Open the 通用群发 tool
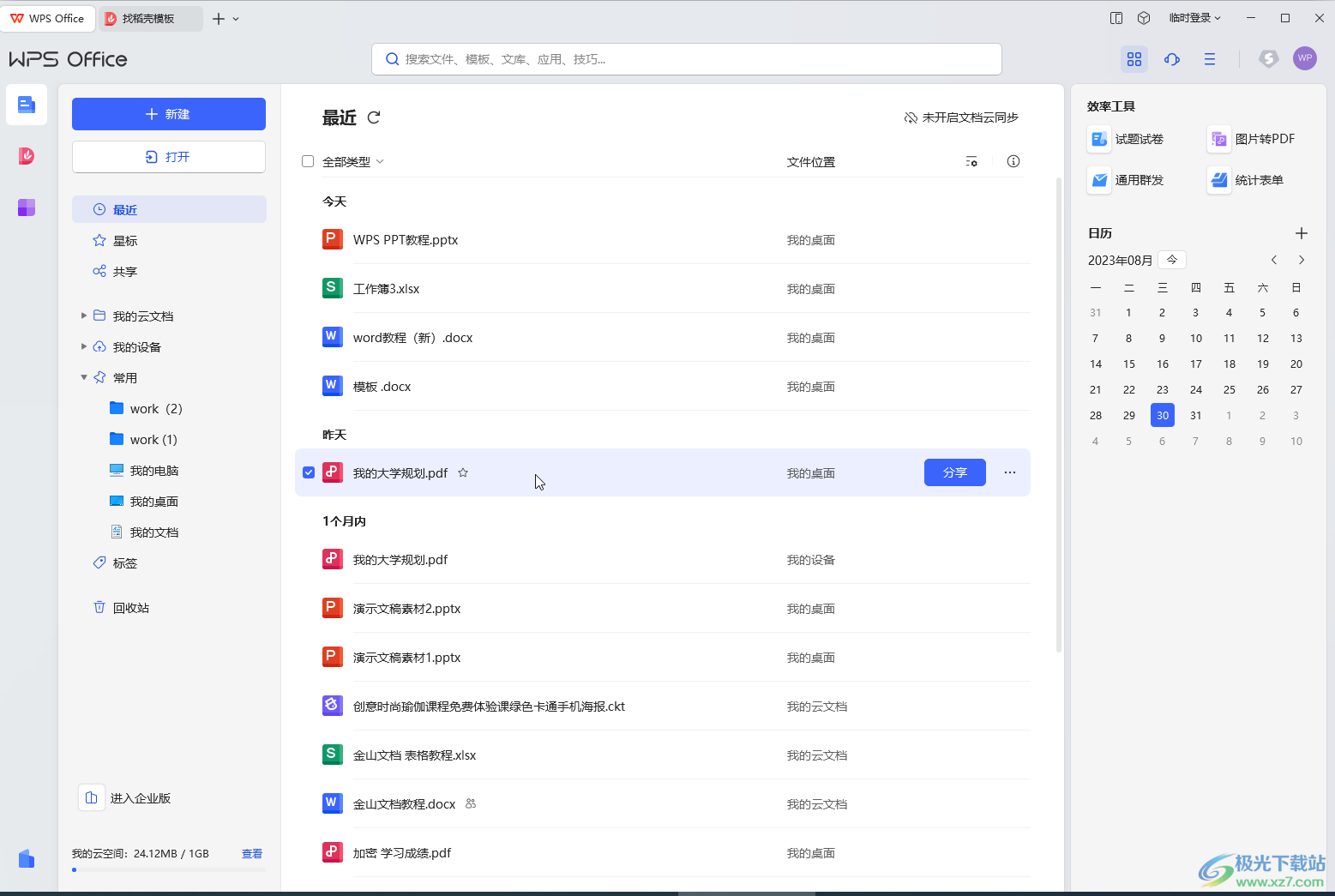 pos(1126,180)
